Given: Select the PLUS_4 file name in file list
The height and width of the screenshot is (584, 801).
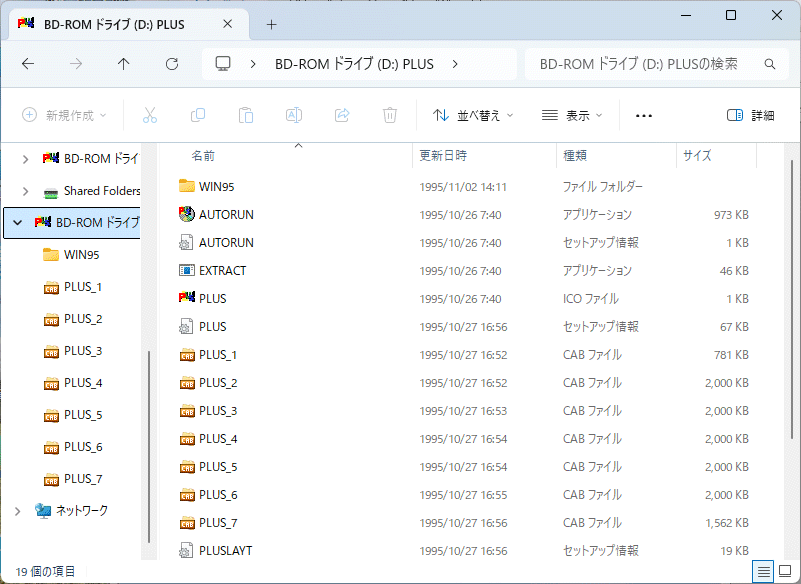Looking at the screenshot, I should 218,439.
